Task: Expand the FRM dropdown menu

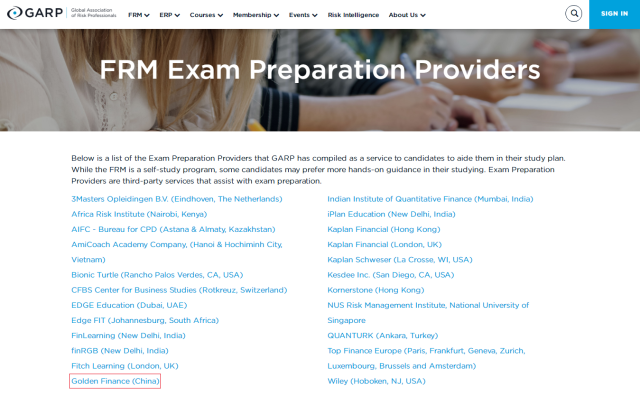Action: click(139, 15)
